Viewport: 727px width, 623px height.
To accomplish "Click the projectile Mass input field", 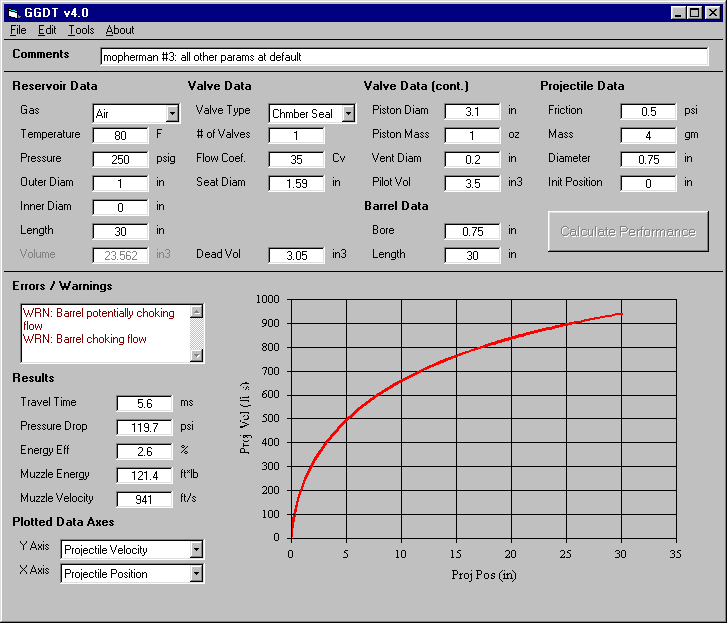I will pos(648,135).
